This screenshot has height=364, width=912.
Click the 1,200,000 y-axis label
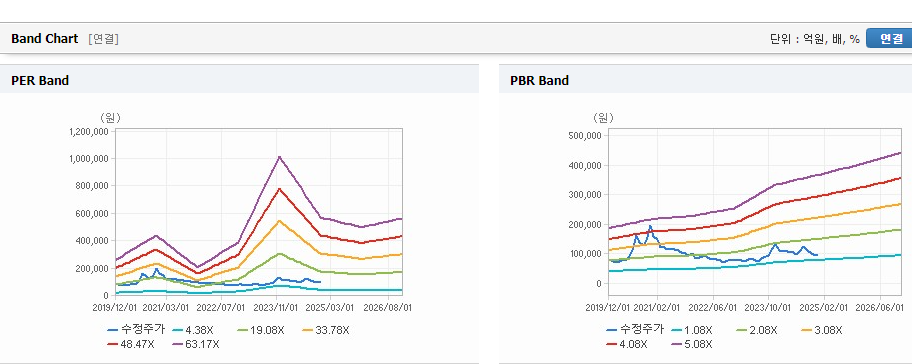[90, 131]
